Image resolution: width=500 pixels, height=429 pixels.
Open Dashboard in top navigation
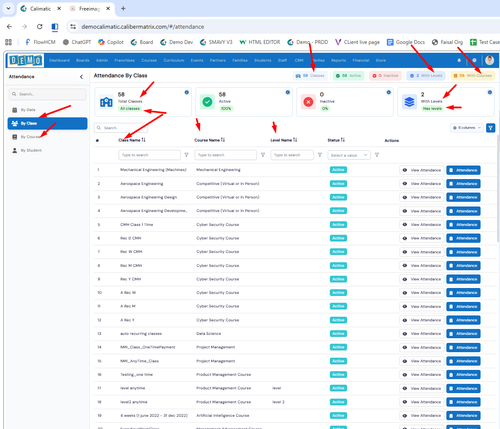pos(59,60)
